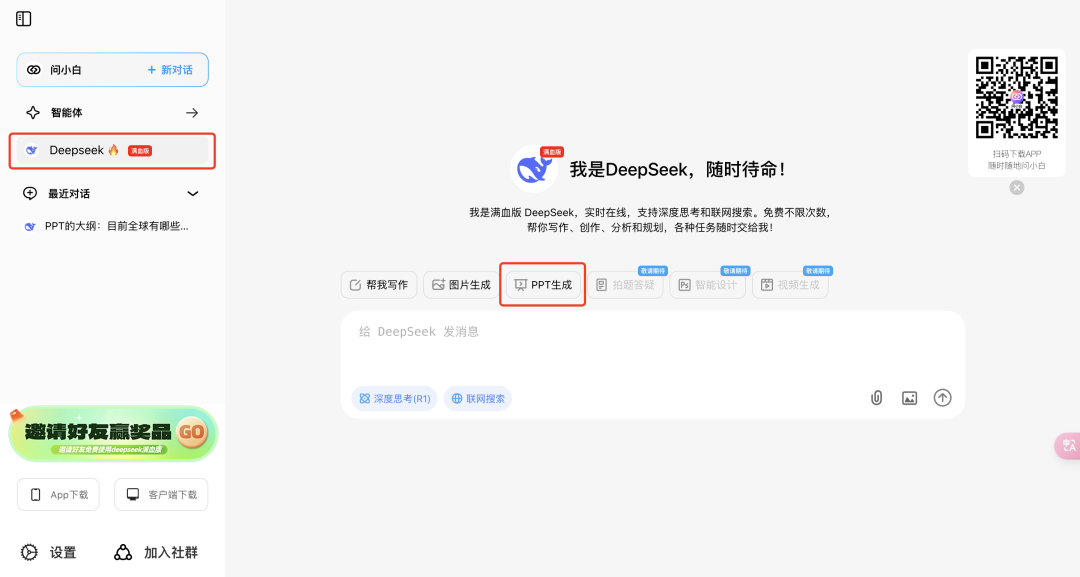
Task: Click the QR code for app download
Action: [1017, 98]
